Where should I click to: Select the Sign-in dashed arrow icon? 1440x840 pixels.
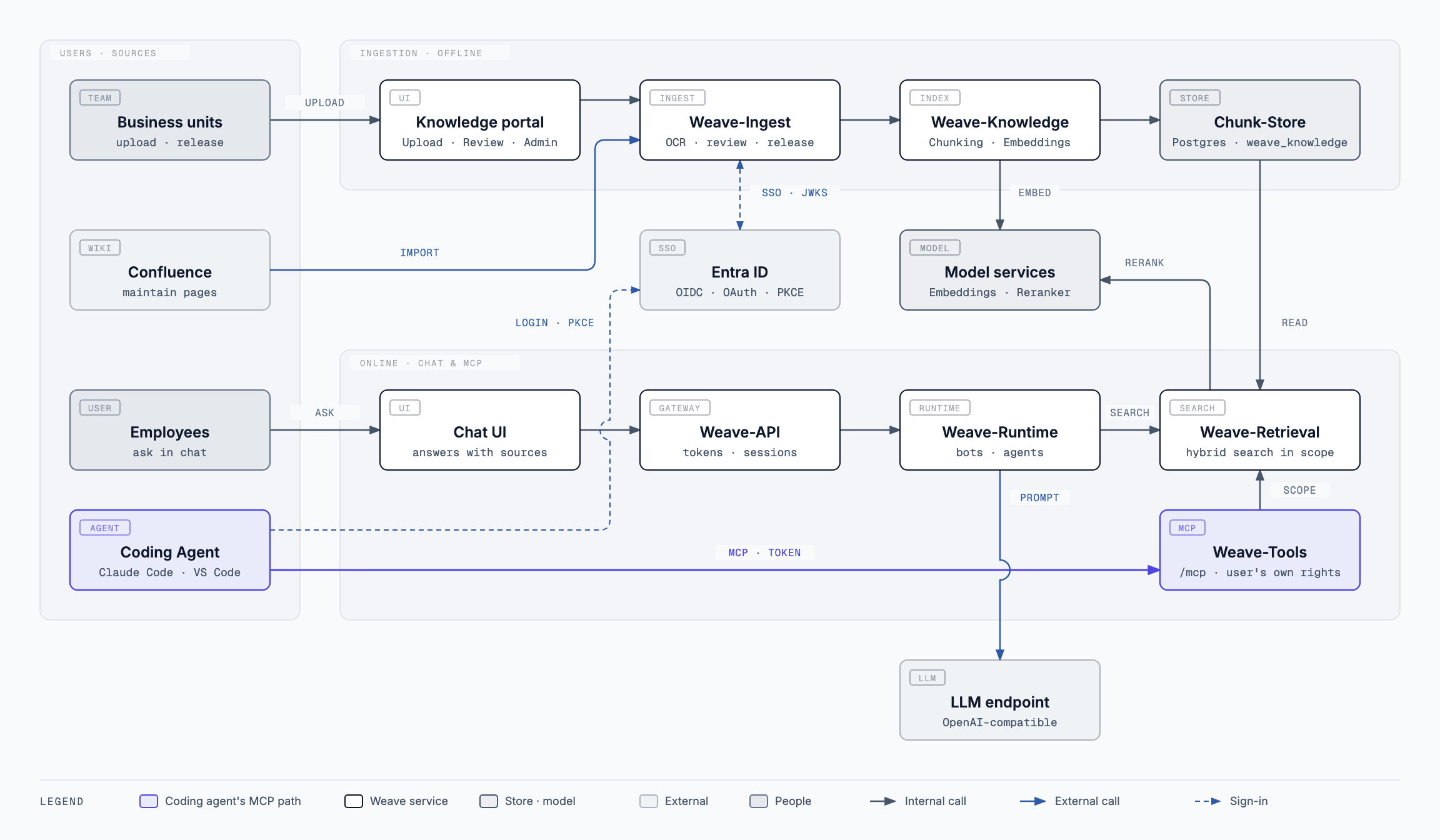(x=1208, y=801)
